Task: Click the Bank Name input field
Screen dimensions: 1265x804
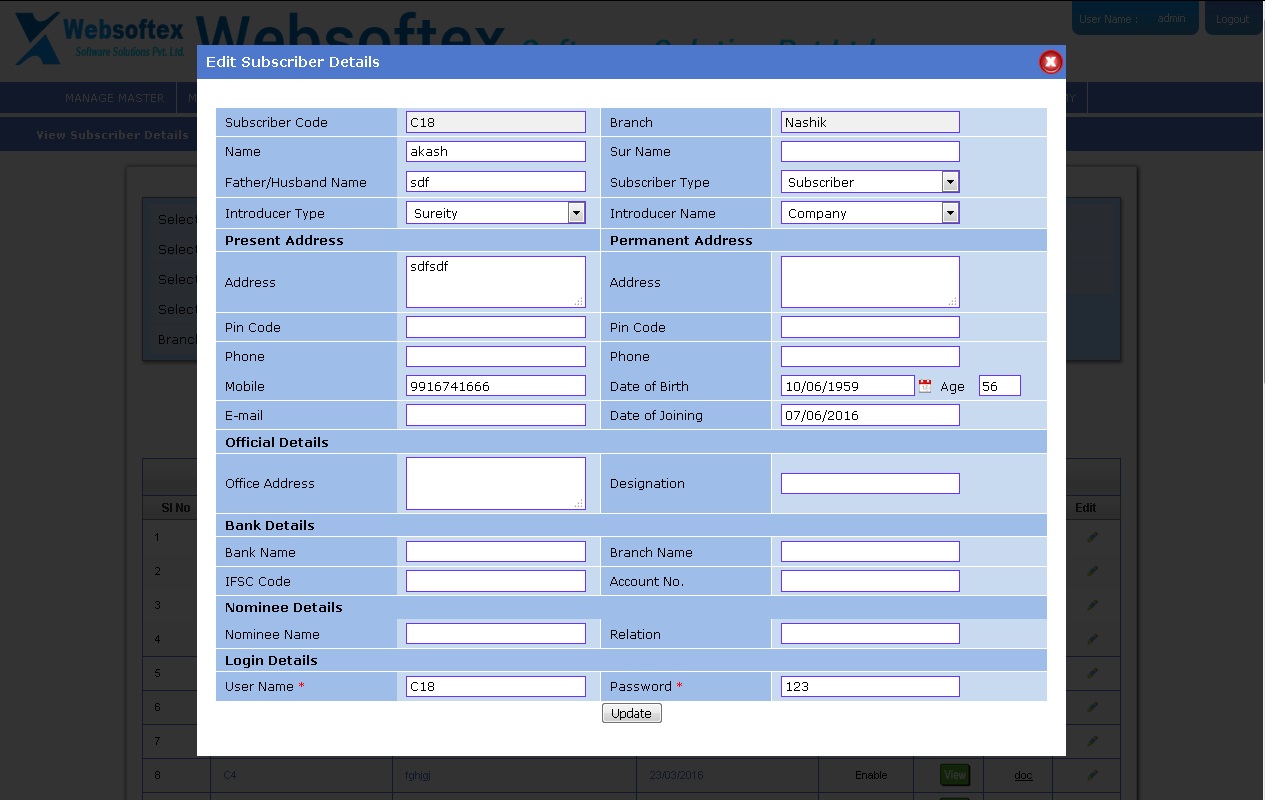Action: (496, 552)
